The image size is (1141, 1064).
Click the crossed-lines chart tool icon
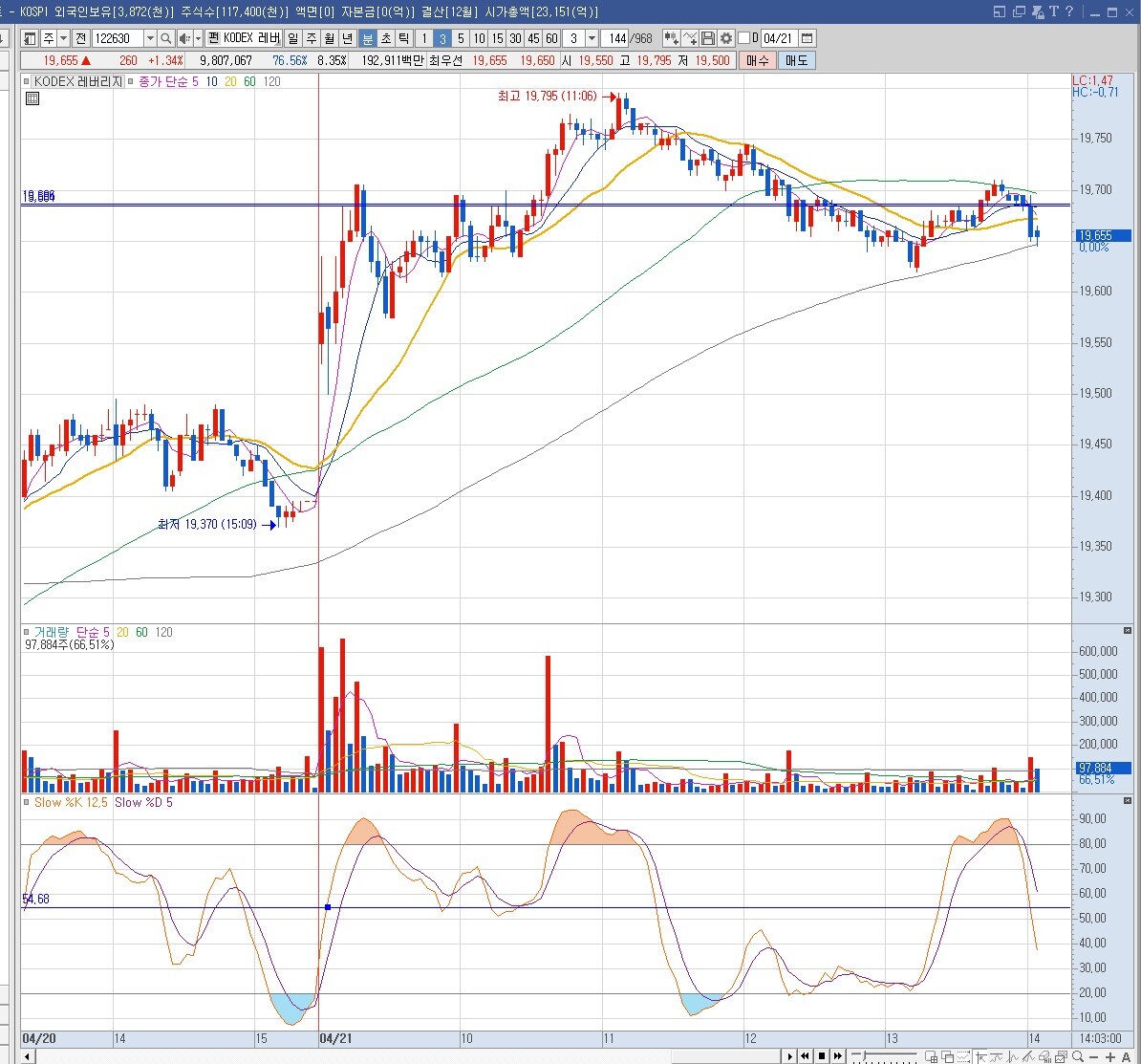[689, 38]
